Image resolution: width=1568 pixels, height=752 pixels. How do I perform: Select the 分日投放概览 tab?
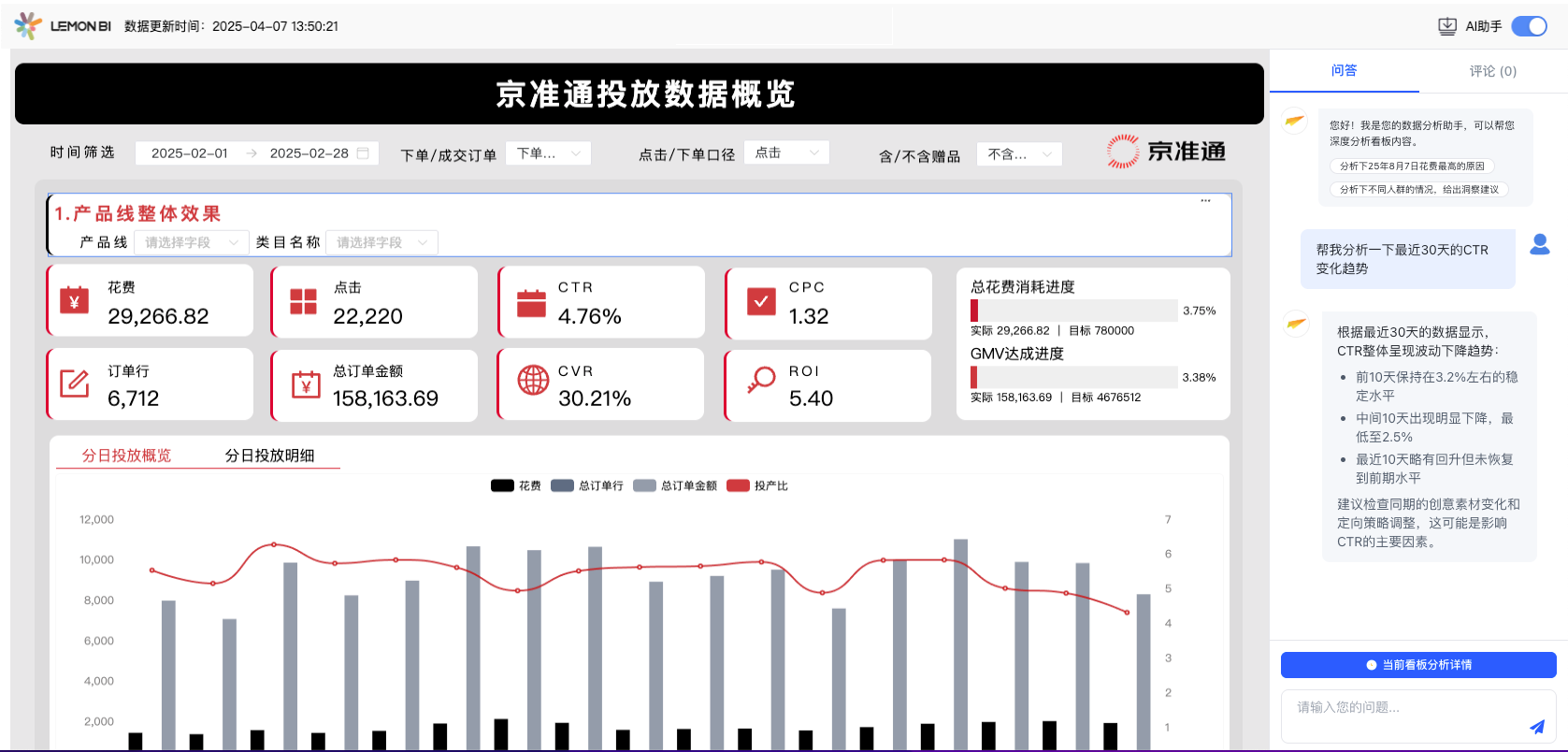[126, 456]
